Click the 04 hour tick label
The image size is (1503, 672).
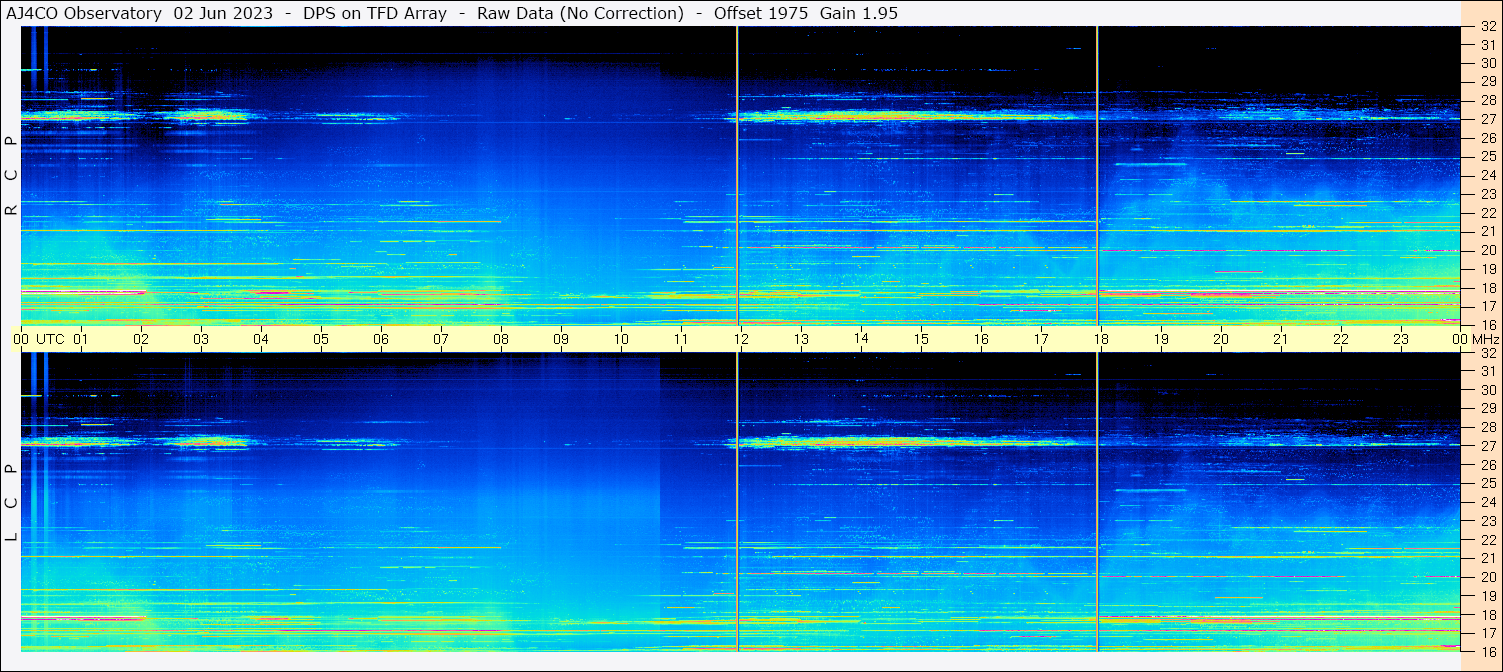[x=261, y=339]
